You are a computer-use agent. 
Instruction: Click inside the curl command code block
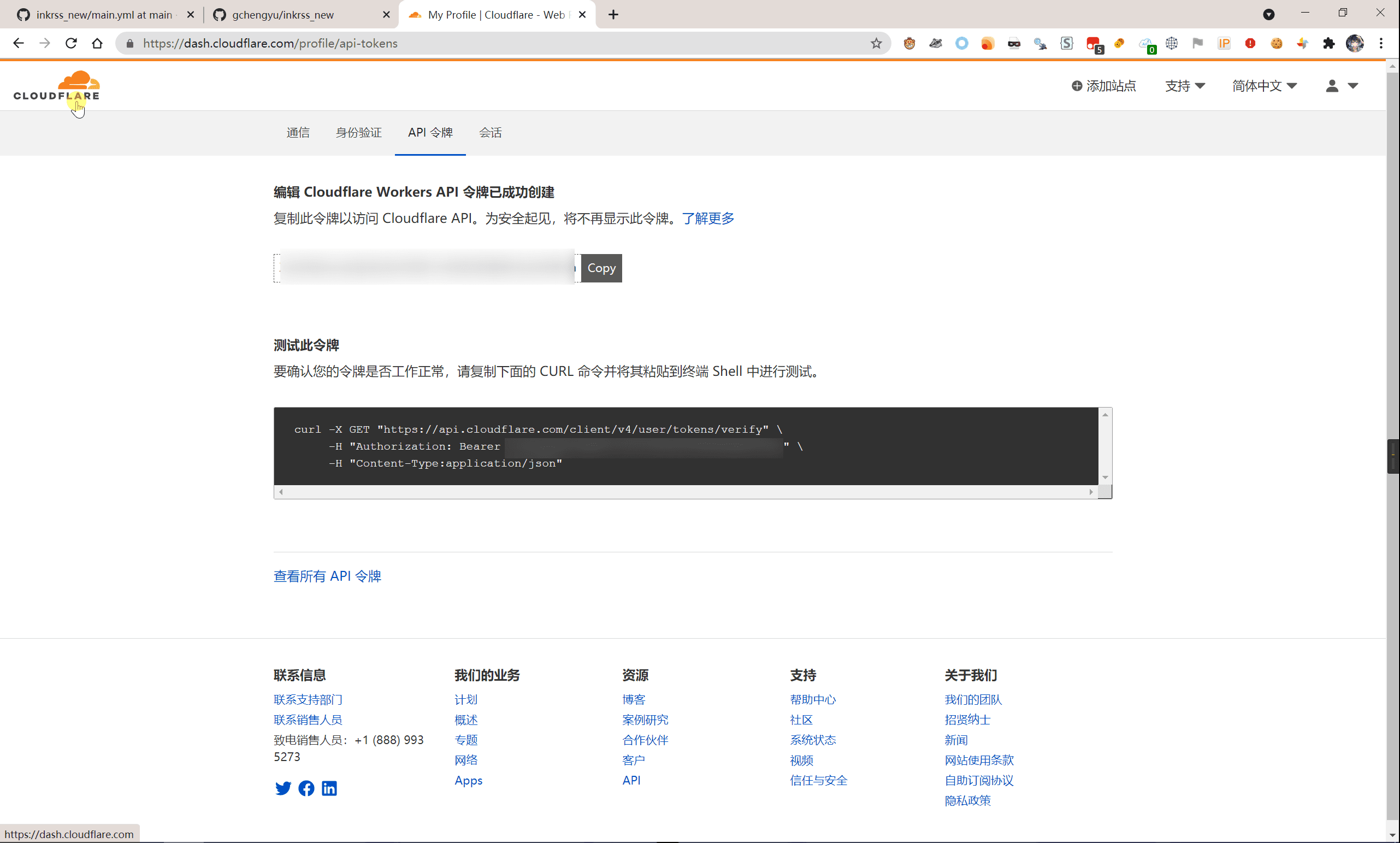686,446
